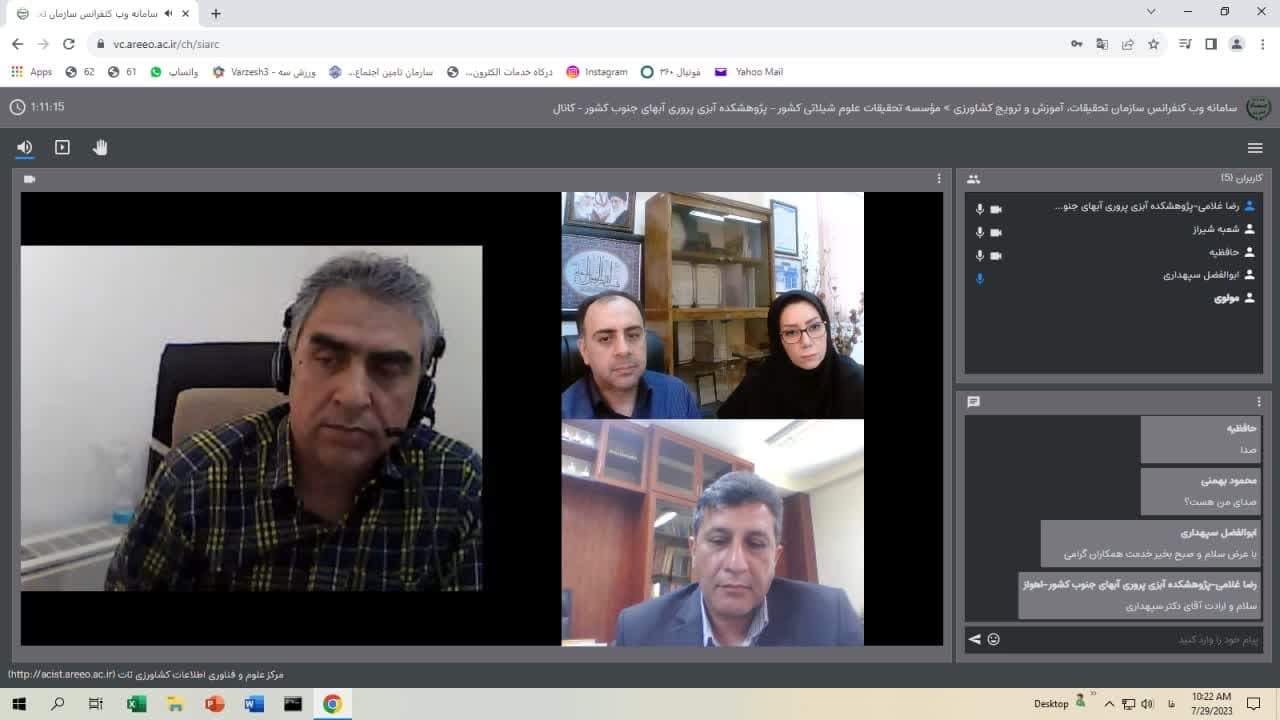Open the emoji picker in chat
Viewport: 1280px width, 720px height.
coord(993,639)
